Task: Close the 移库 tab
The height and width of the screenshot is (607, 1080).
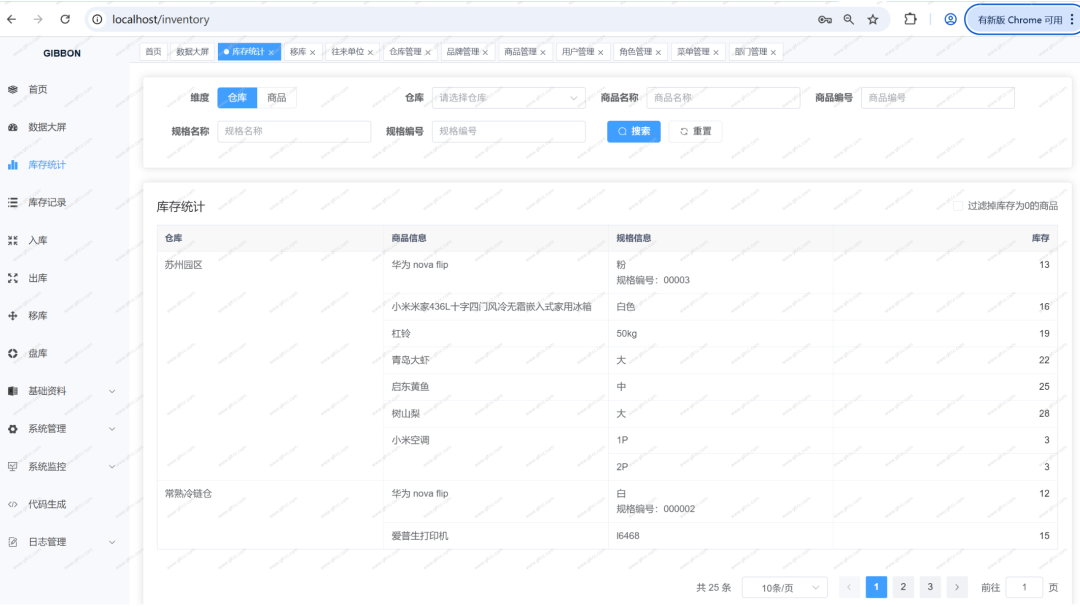Action: pyautogui.click(x=313, y=52)
